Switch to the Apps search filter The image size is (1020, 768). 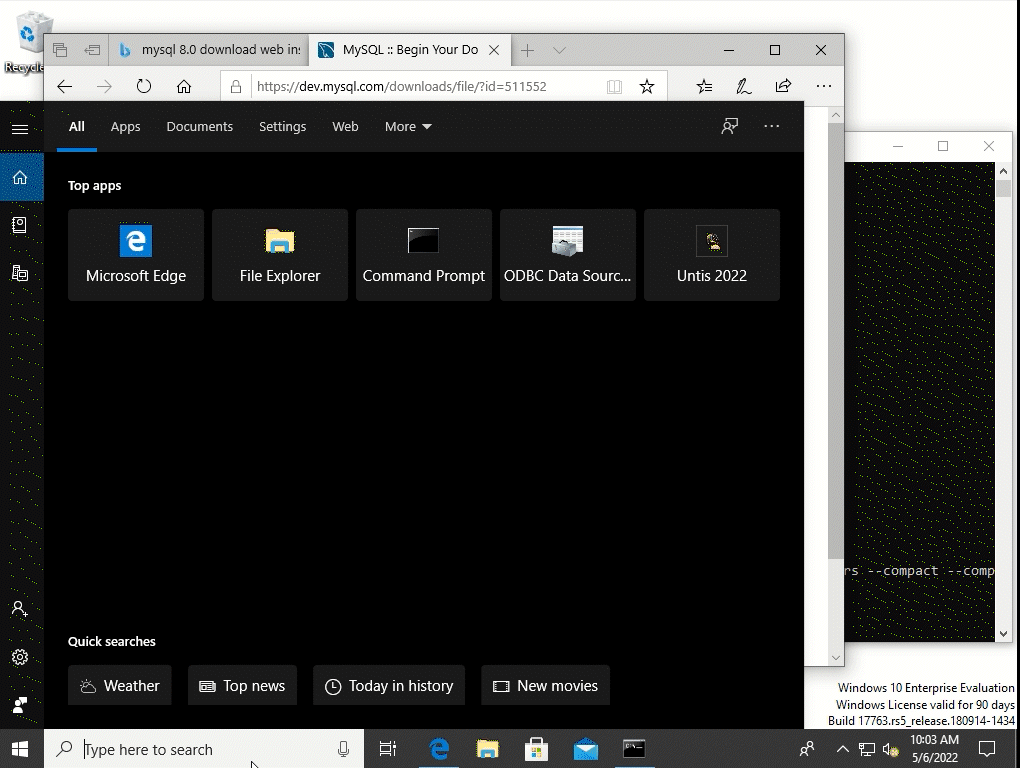pos(125,126)
